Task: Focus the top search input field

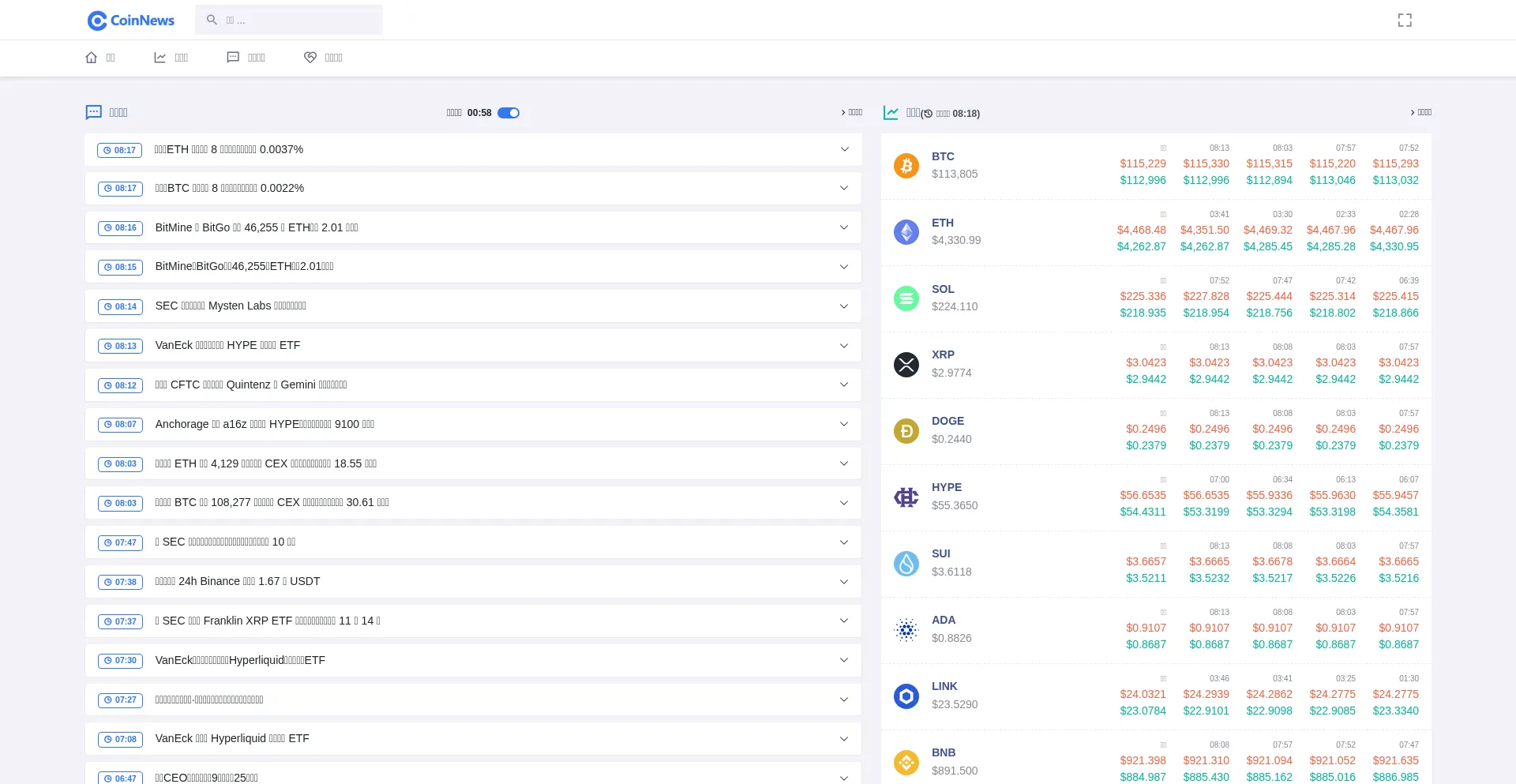Action: (289, 20)
